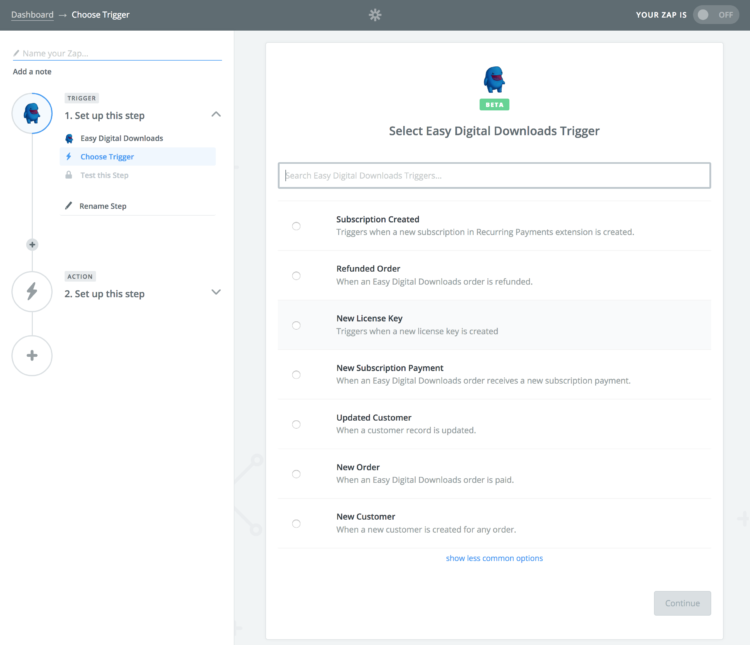Click the ACTION label tag
Image resolution: width=750 pixels, height=645 pixels.
(80, 277)
